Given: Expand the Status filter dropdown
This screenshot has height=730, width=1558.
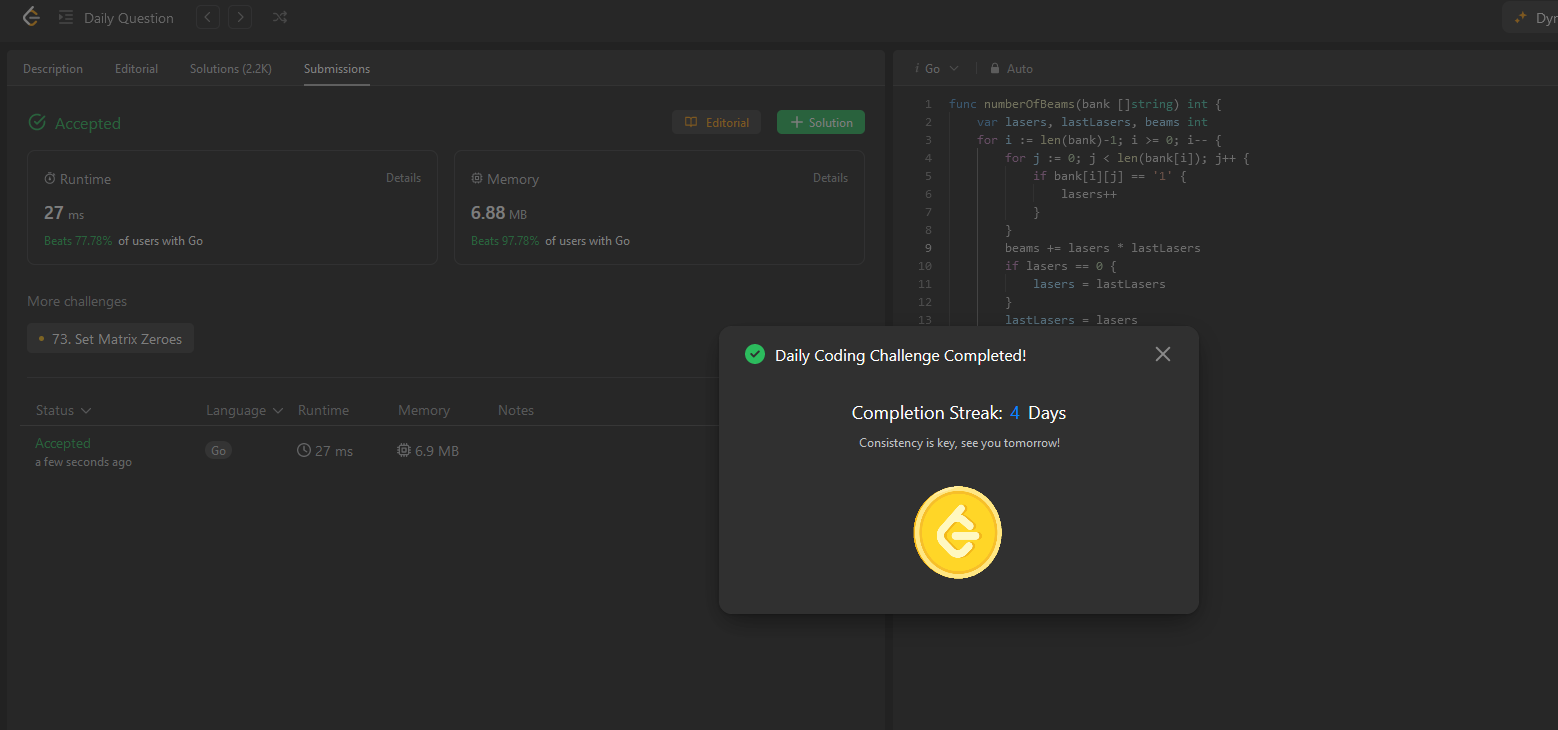Looking at the screenshot, I should click(64, 410).
